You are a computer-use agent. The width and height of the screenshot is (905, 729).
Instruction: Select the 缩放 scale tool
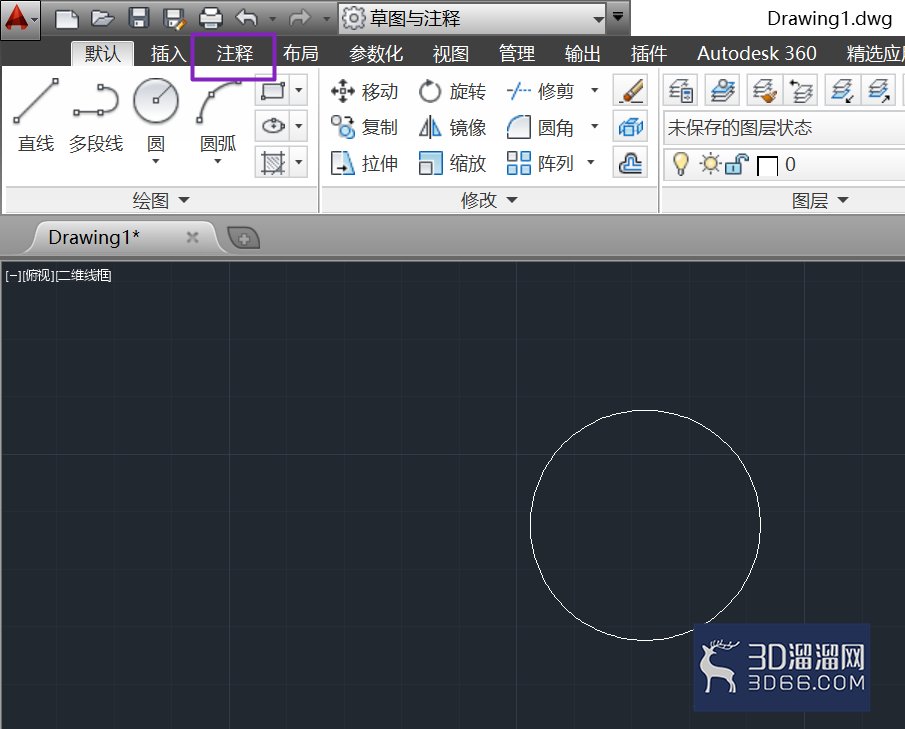452,163
